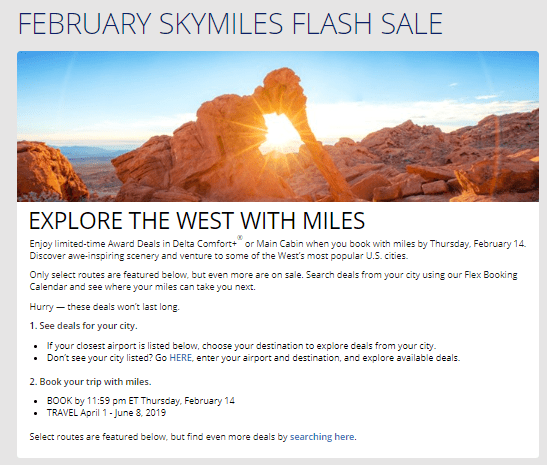
Task: Select the 'See deals for your city' step
Action: click(x=84, y=326)
